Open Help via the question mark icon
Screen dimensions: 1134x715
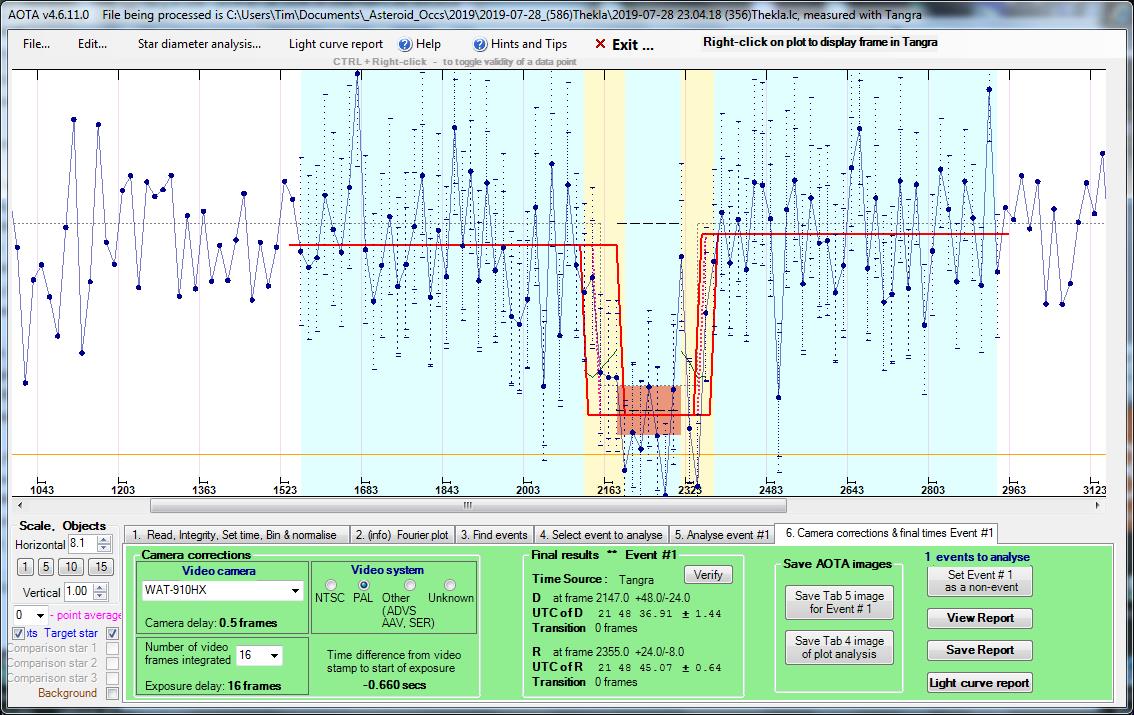pyautogui.click(x=405, y=44)
